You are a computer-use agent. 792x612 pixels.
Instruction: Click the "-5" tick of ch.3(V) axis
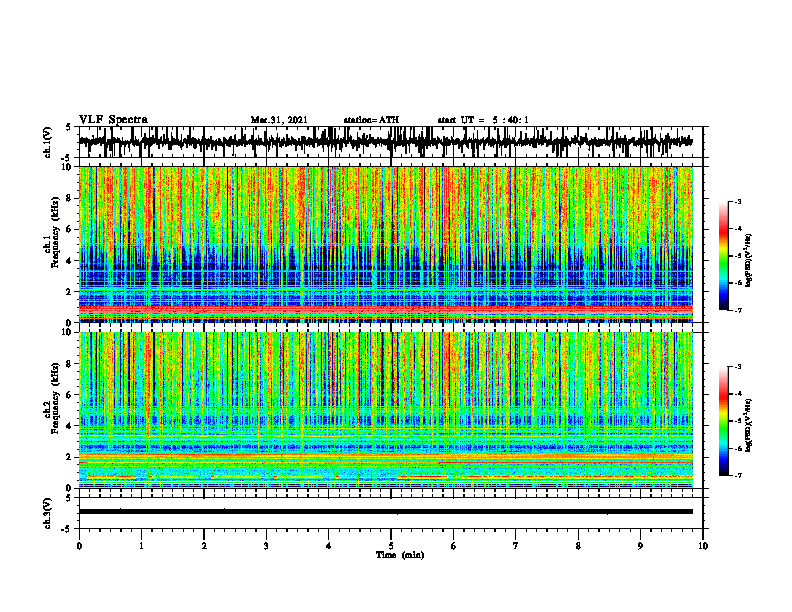pyautogui.click(x=68, y=529)
